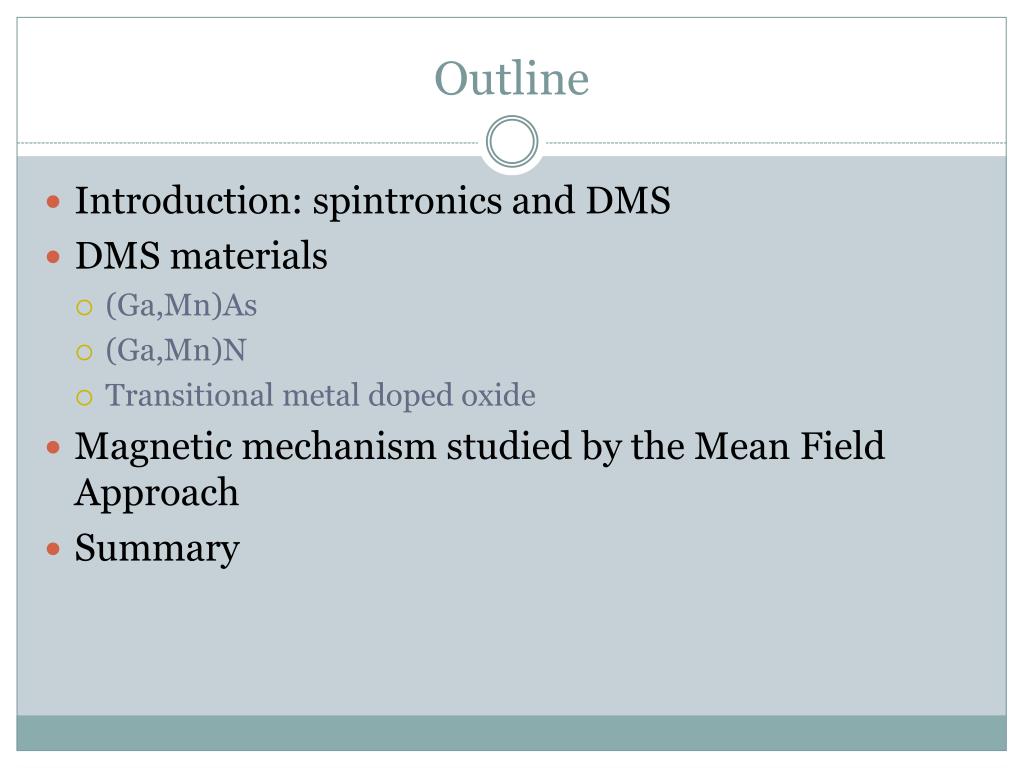Select the 'DMS materials' text line
This screenshot has width=1024, height=768.
click(201, 255)
